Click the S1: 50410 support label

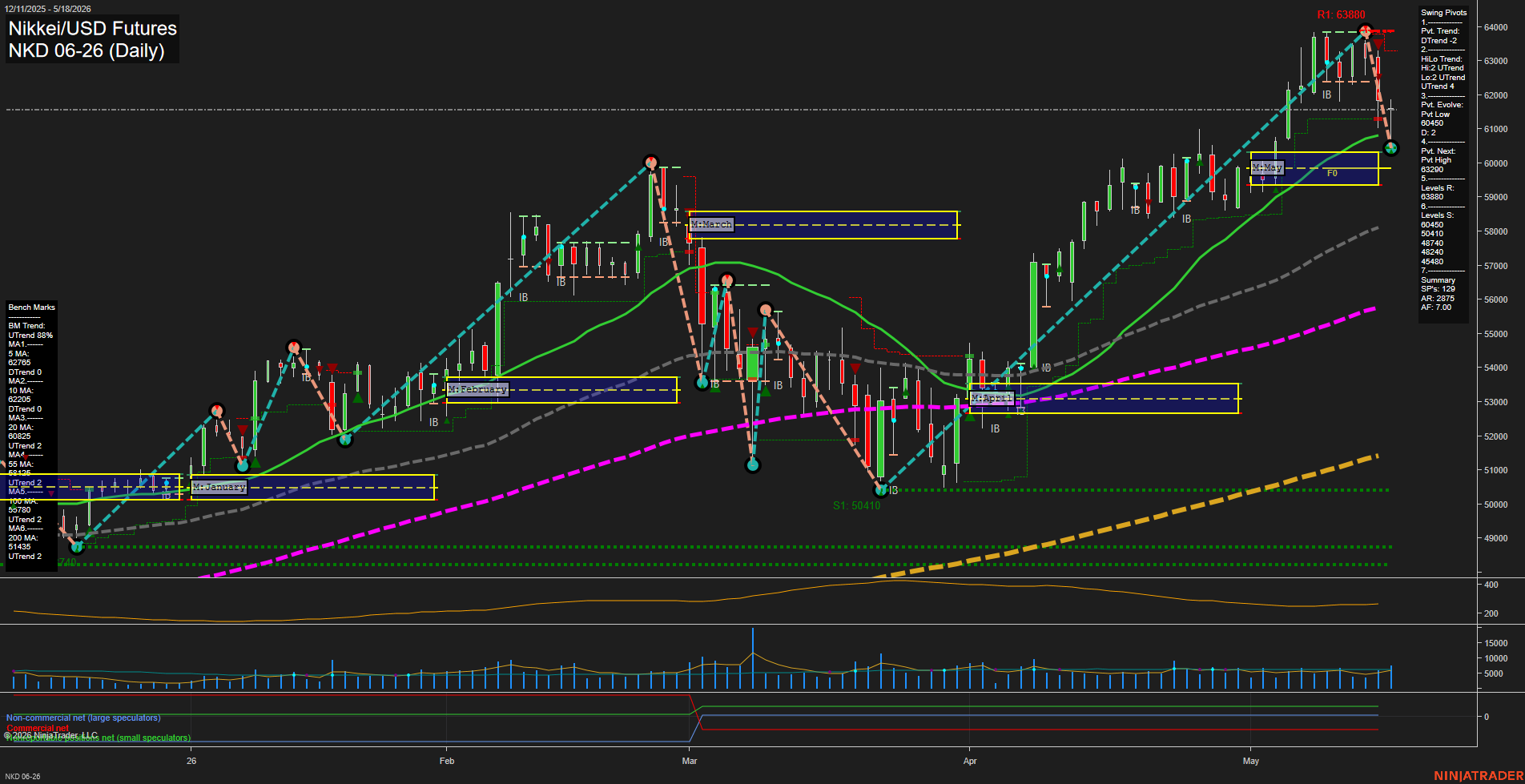pyautogui.click(x=856, y=505)
